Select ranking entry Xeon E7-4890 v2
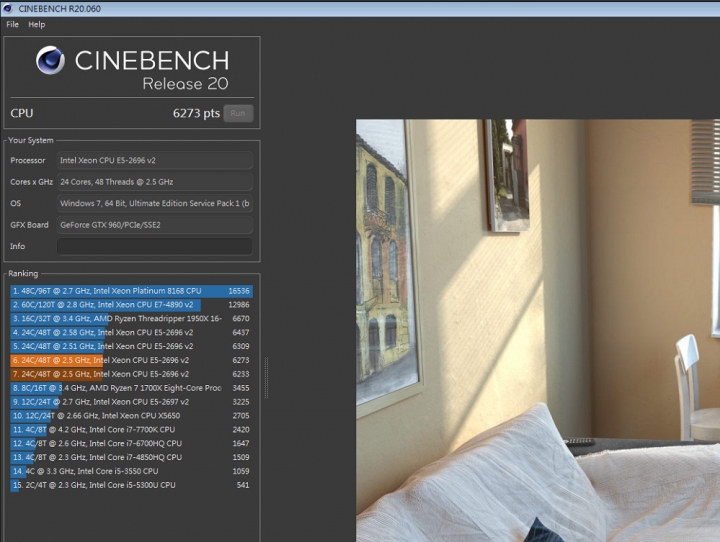 (x=131, y=305)
